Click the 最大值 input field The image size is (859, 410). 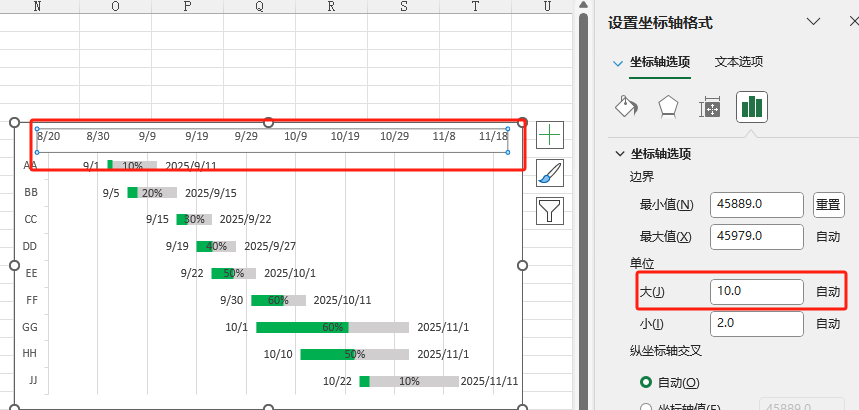pos(757,237)
